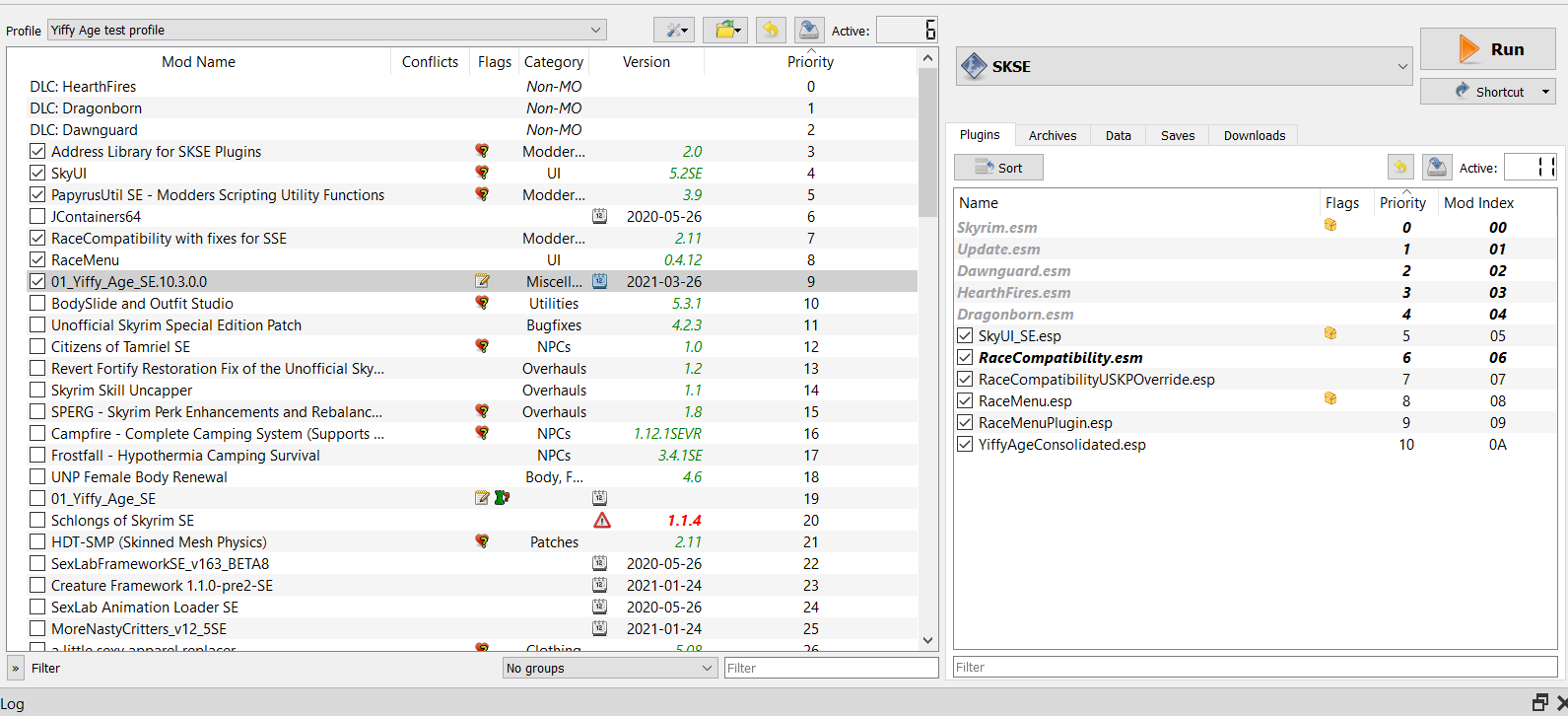Create plugin list backup icon in Plugins tab
Screen dimensions: 1568x716
1437,168
